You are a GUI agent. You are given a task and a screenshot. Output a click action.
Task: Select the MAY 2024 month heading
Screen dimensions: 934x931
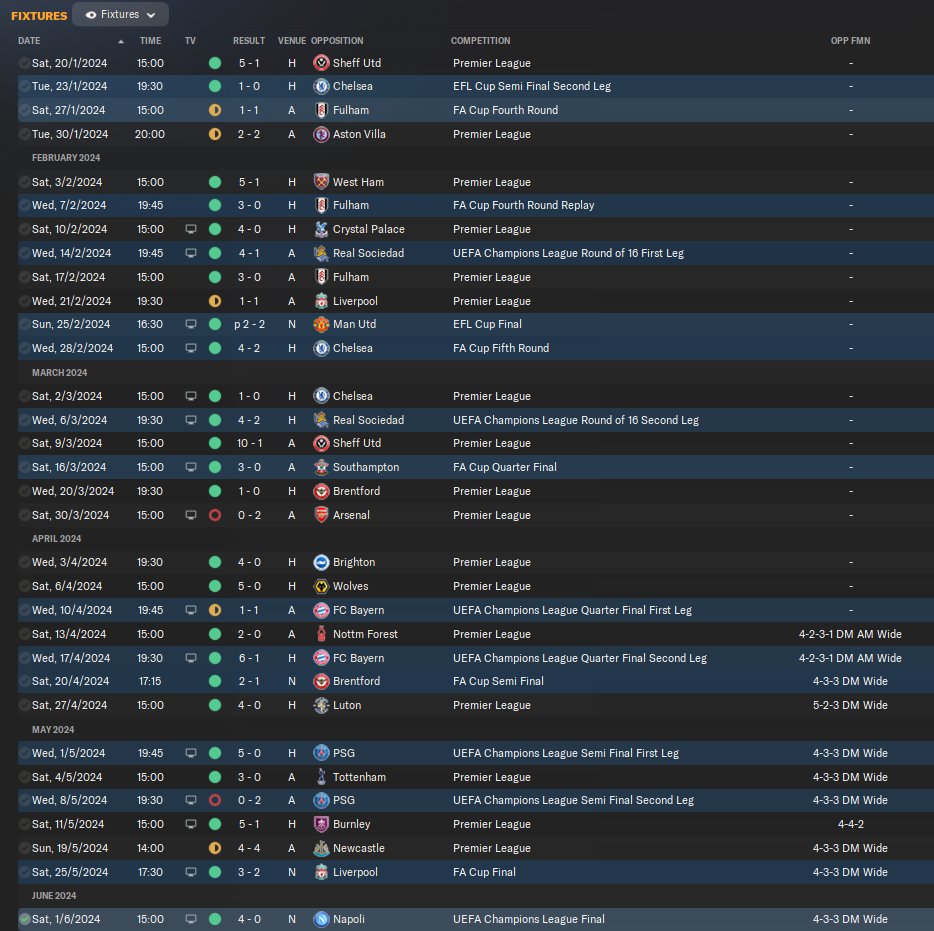(x=53, y=730)
